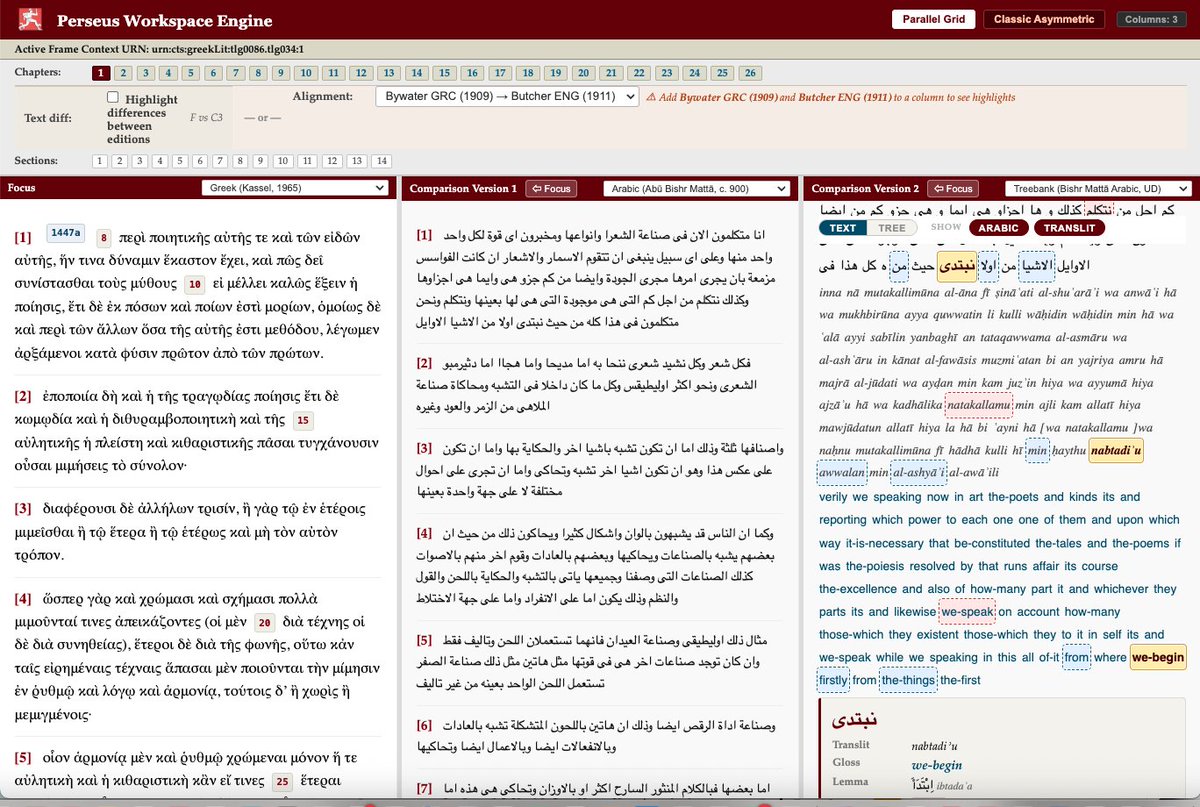This screenshot has width=1200, height=807.
Task: Click highlighted Arabic token نبتدى in treebank
Action: pos(957,266)
